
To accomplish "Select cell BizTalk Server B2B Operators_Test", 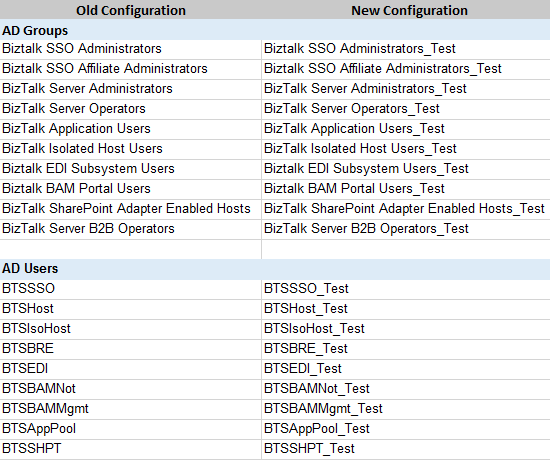I will (x=406, y=229).
